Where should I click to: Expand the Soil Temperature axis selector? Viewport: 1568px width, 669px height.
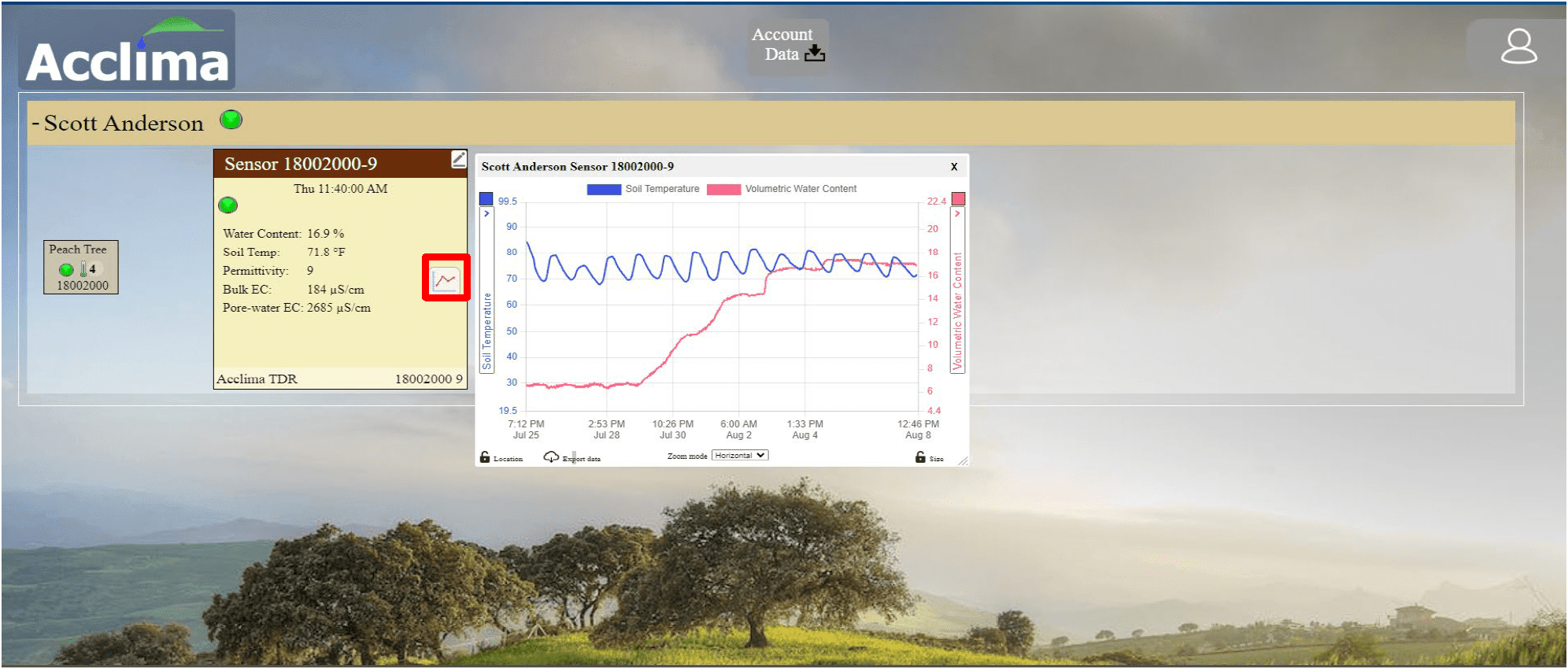pos(486,214)
